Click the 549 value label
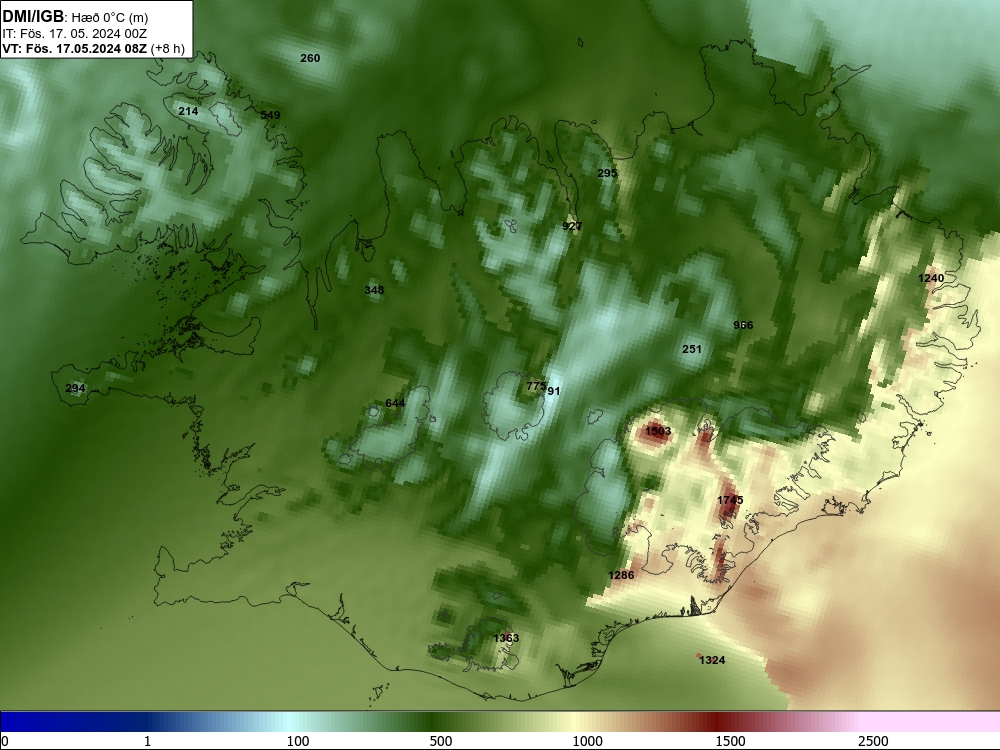 [x=270, y=115]
